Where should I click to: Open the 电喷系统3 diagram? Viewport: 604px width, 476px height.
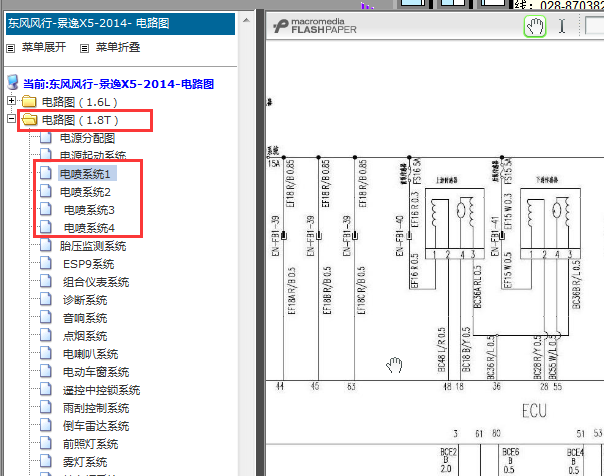point(89,210)
